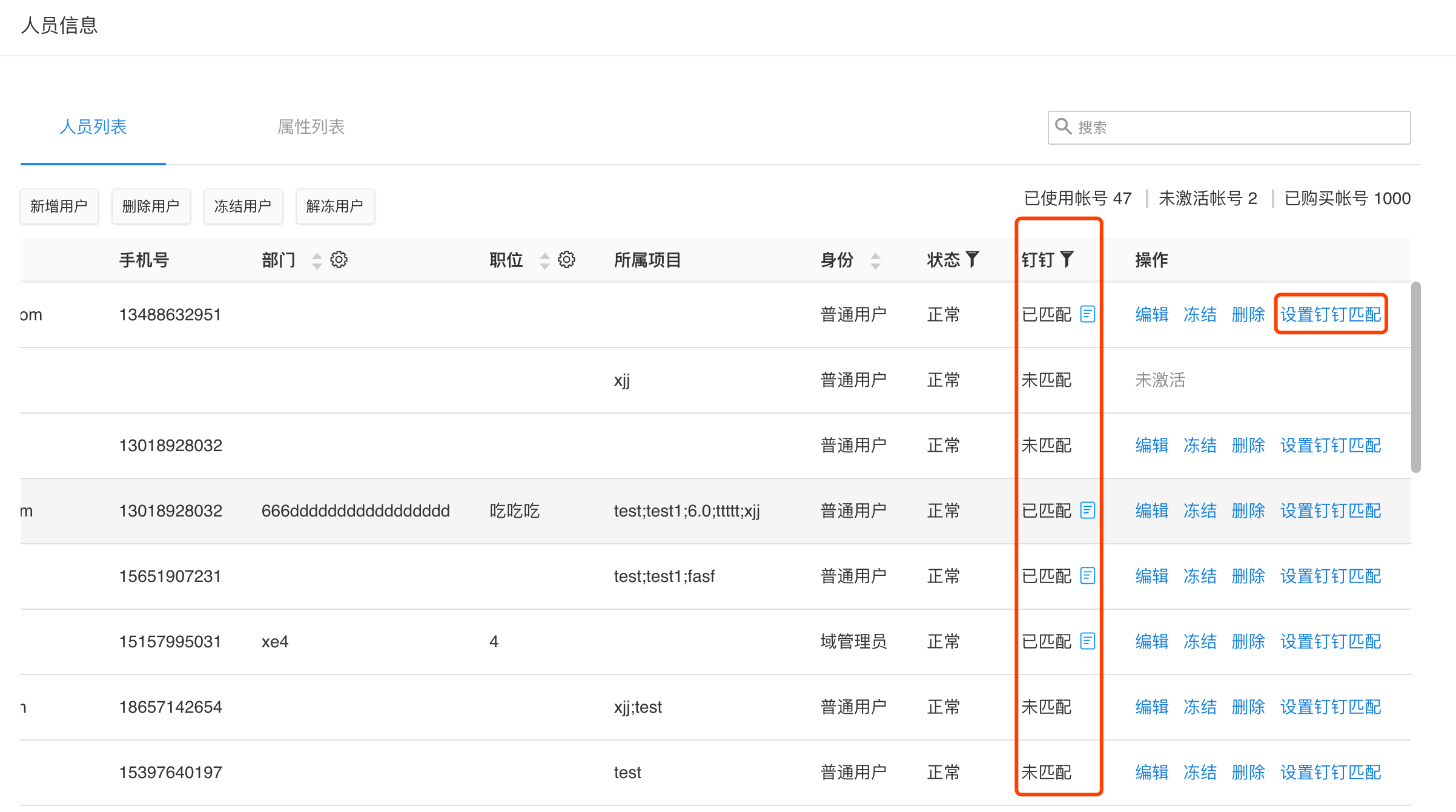
Task: Click 已匹配 detail icon for 15651907231
Action: coord(1088,576)
